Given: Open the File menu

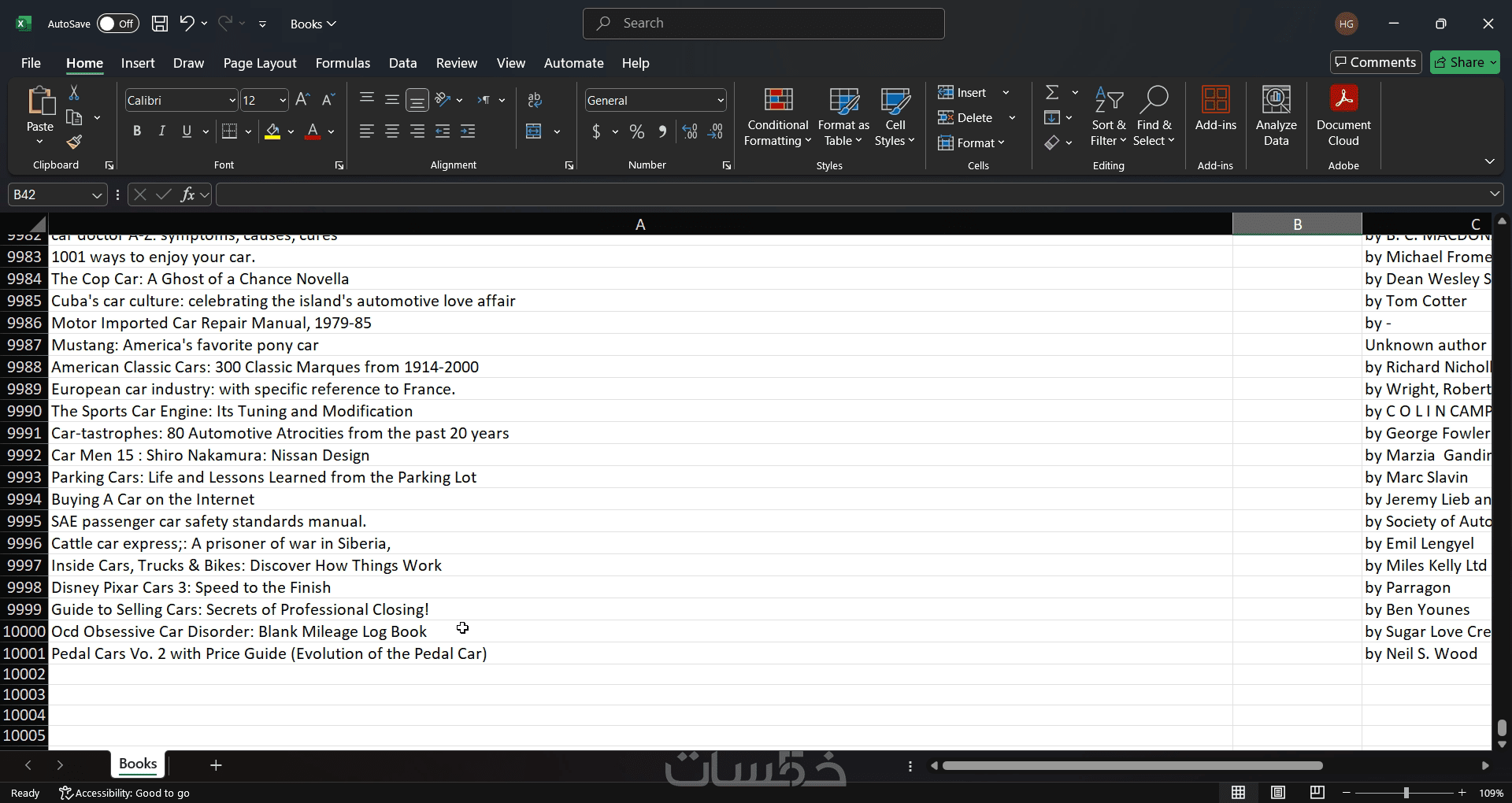Looking at the screenshot, I should [31, 63].
